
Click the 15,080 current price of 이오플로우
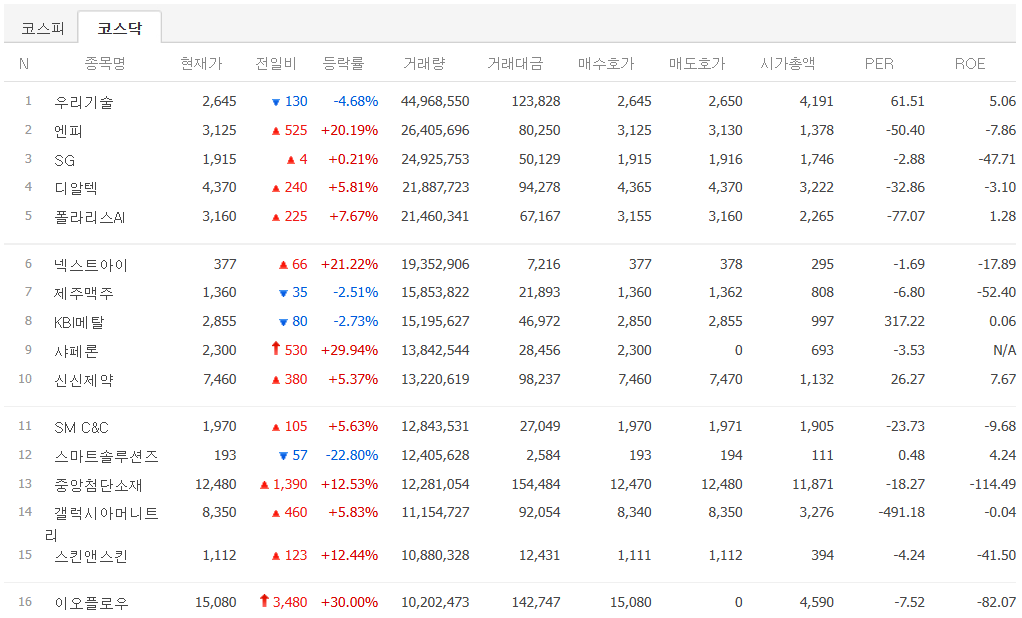point(216,602)
